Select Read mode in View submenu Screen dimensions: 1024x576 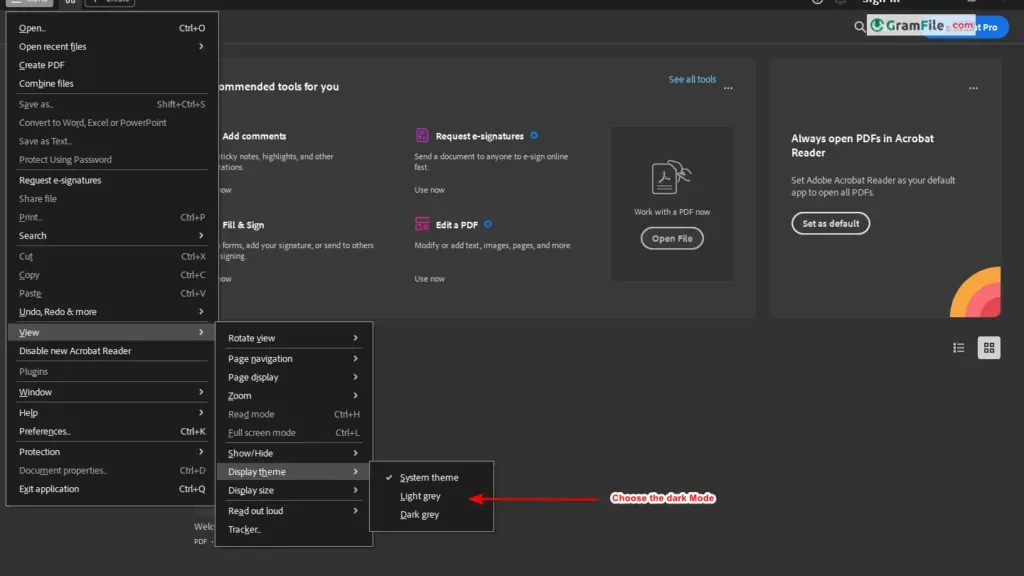[x=293, y=414]
